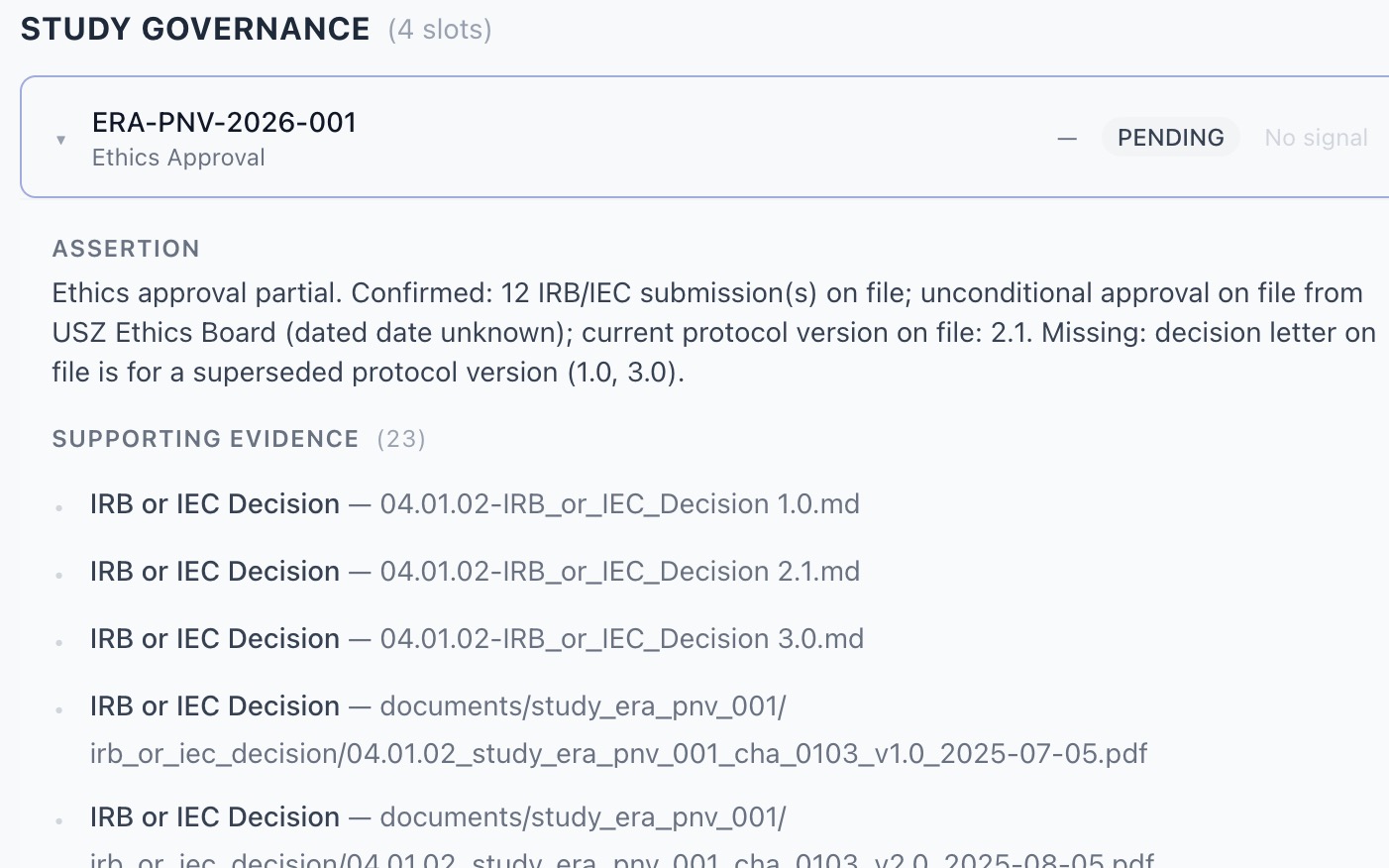Click the No signal label
The width and height of the screenshot is (1389, 868).
pos(1316,138)
